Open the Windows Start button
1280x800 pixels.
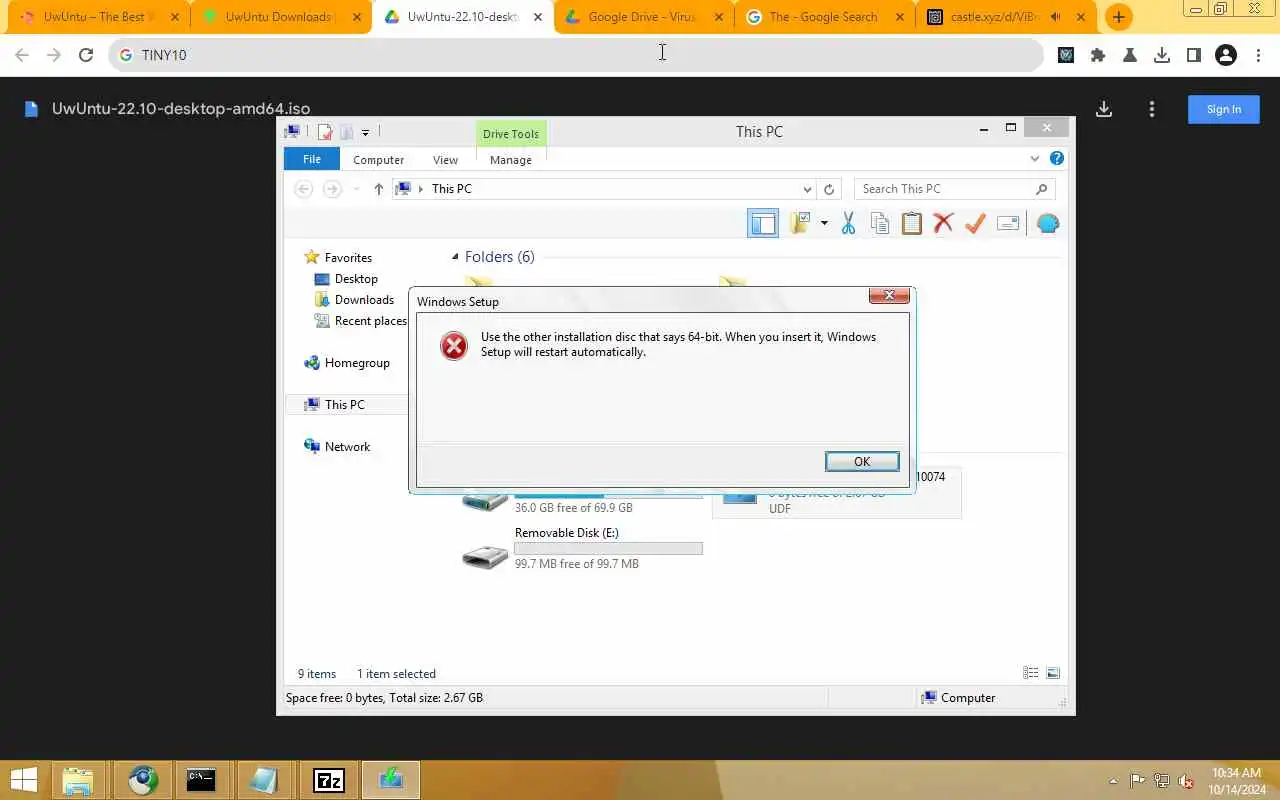[x=23, y=780]
